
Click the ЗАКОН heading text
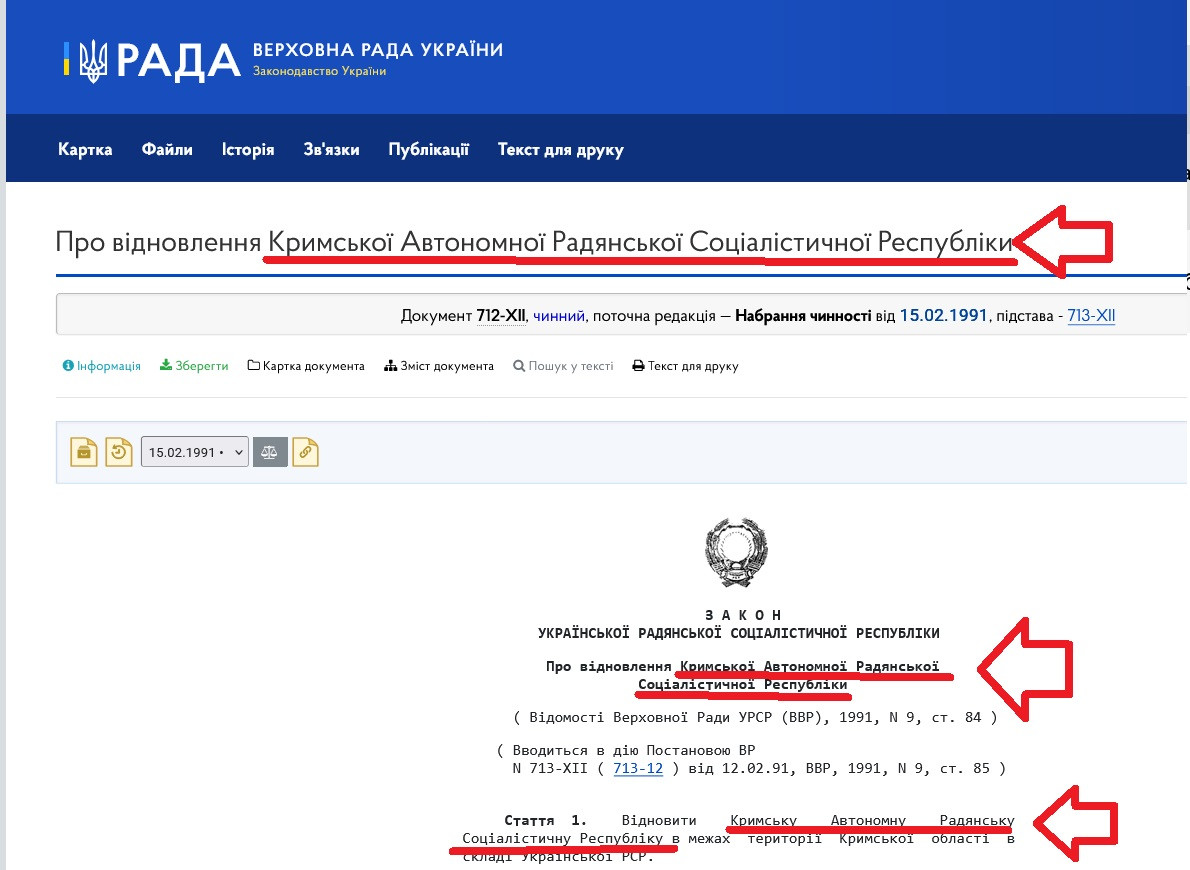(743, 615)
